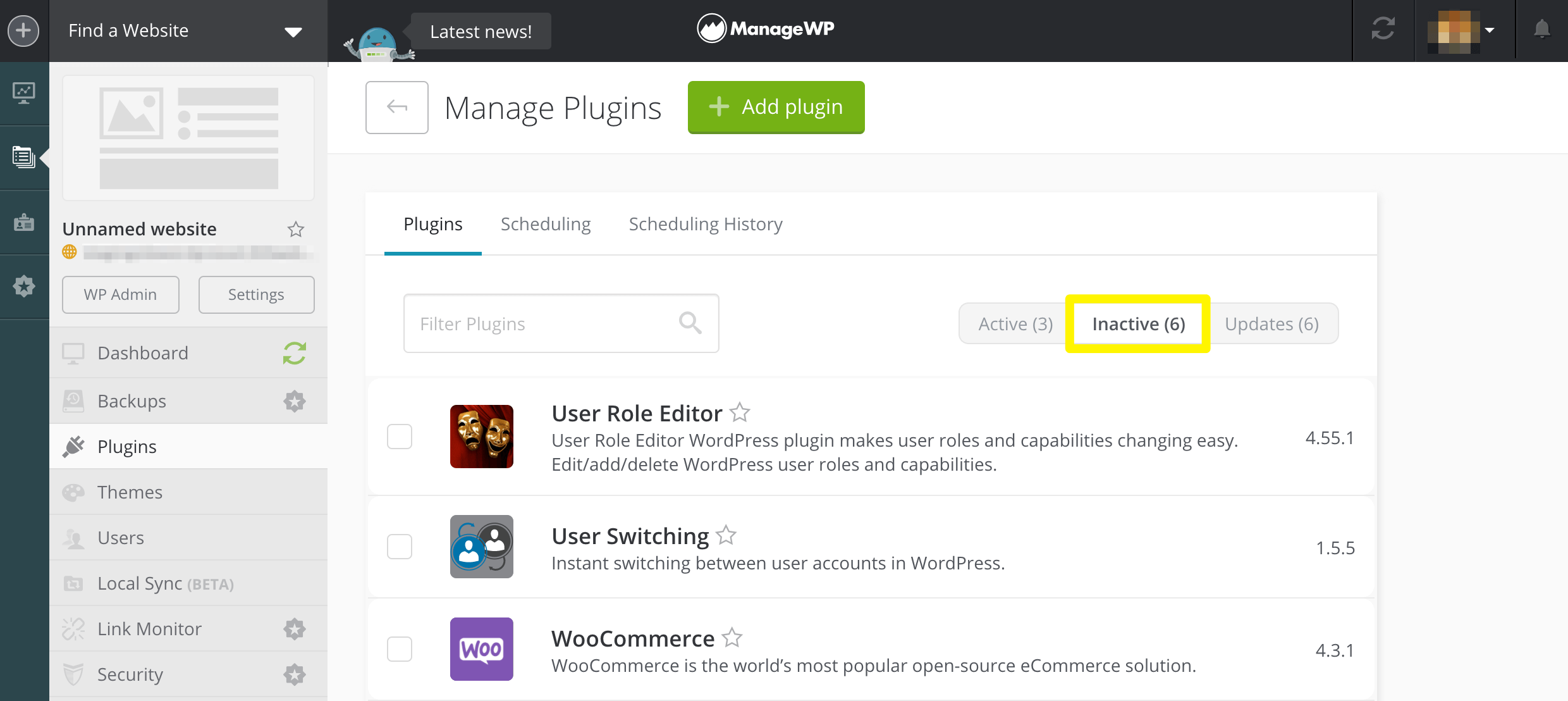The width and height of the screenshot is (1568, 701).
Task: Check the User Role Editor checkbox
Action: (x=400, y=437)
